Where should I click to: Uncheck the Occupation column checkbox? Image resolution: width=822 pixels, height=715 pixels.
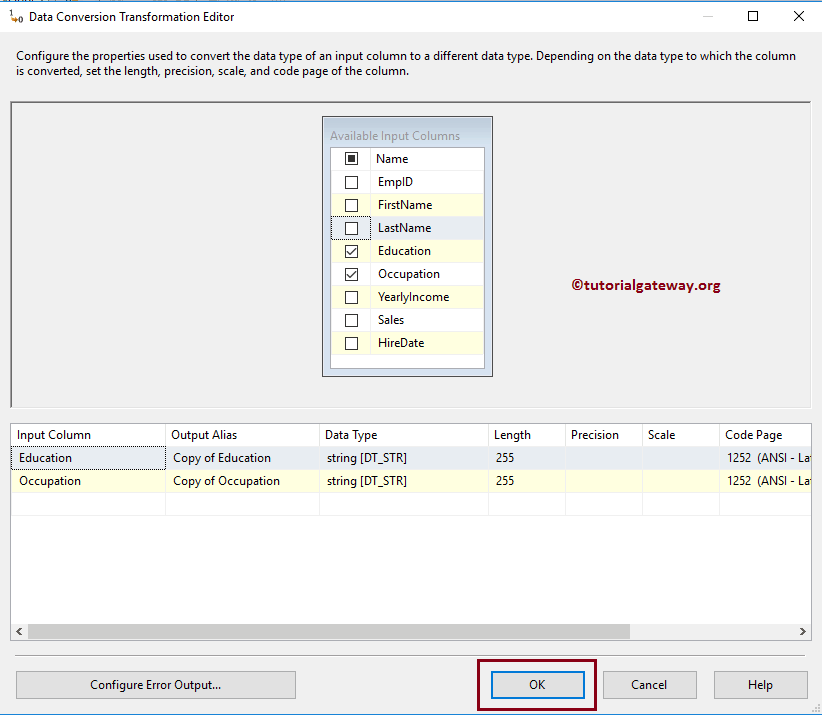[351, 273]
